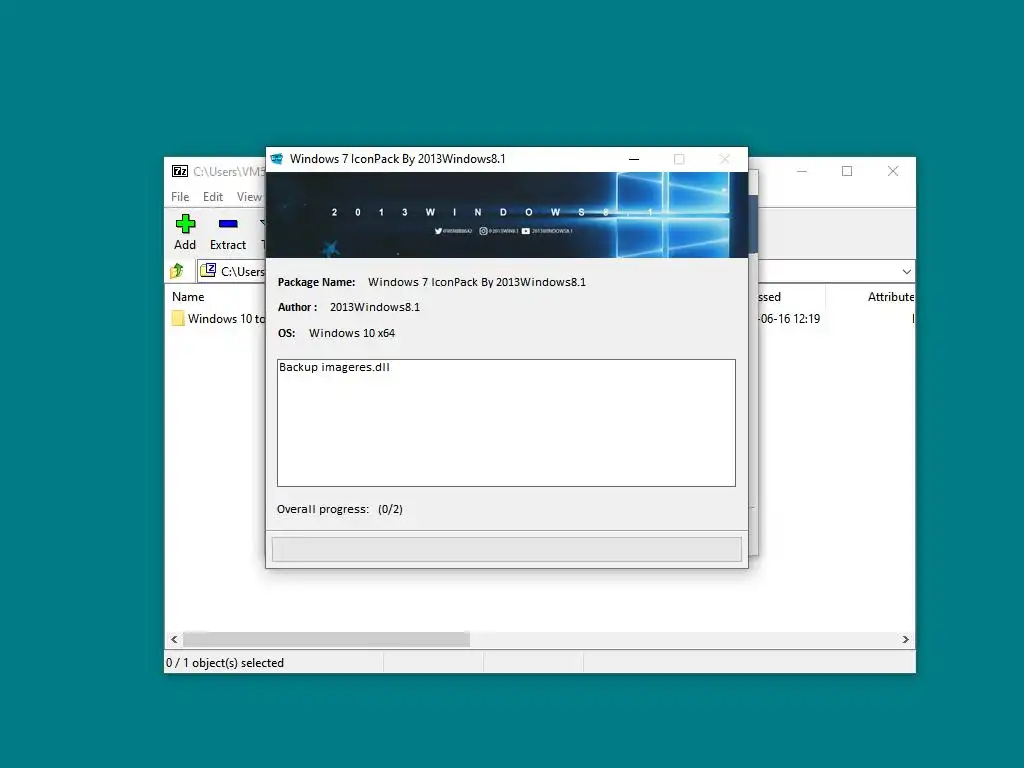Image resolution: width=1024 pixels, height=768 pixels.
Task: Close the 7-Zip File Manager window
Action: coord(893,171)
